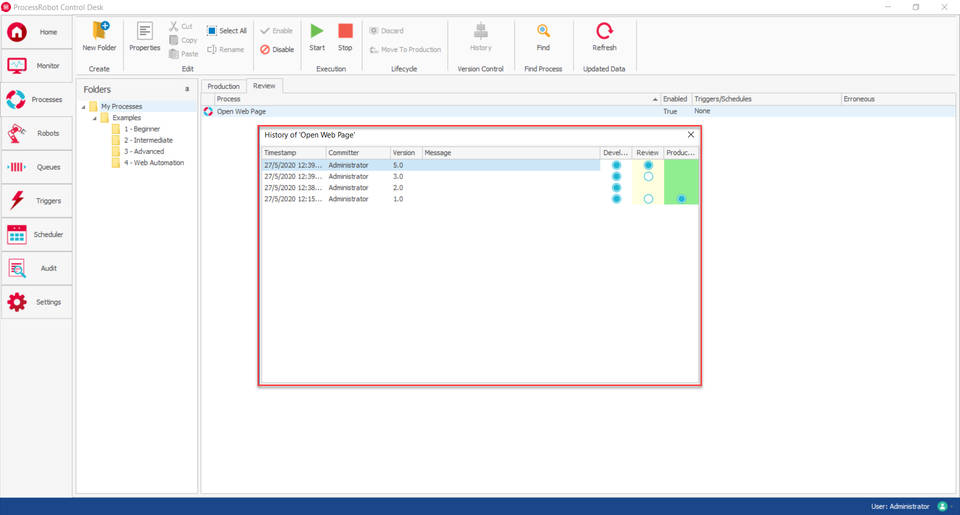Sort by the Enabled column header
Screen dimensions: 960x515
tap(675, 99)
